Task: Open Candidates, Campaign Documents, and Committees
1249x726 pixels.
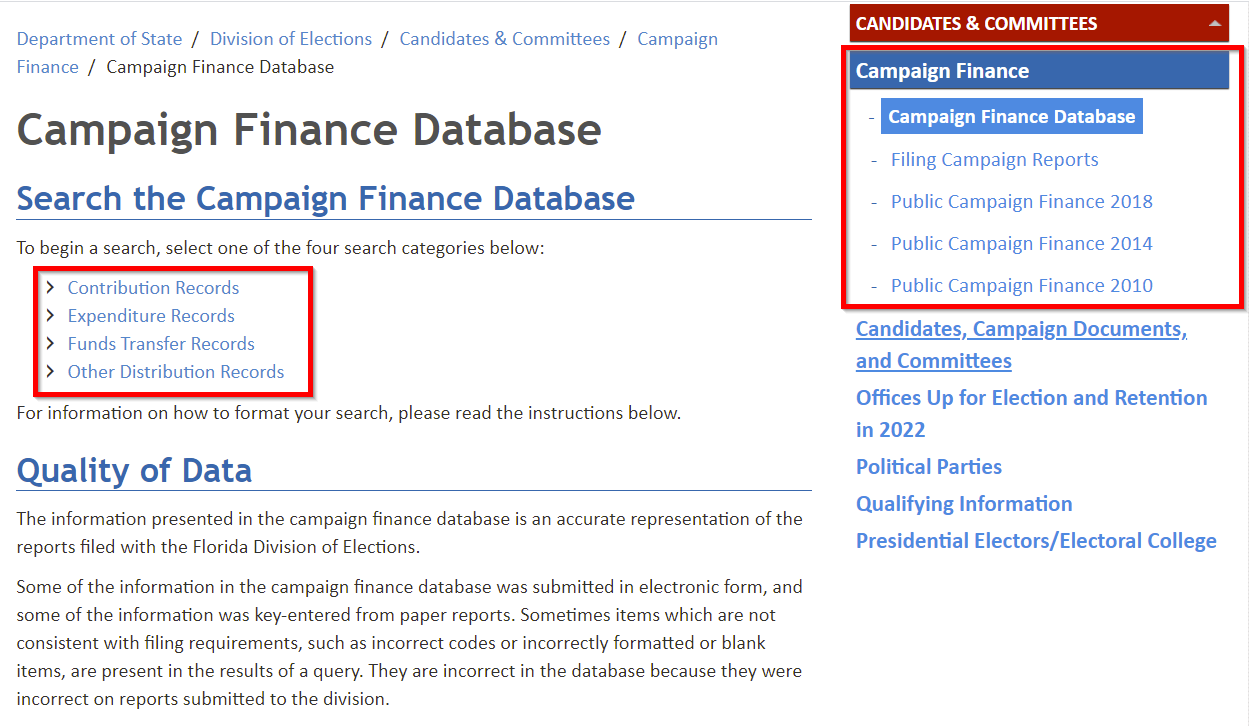Action: point(1021,345)
